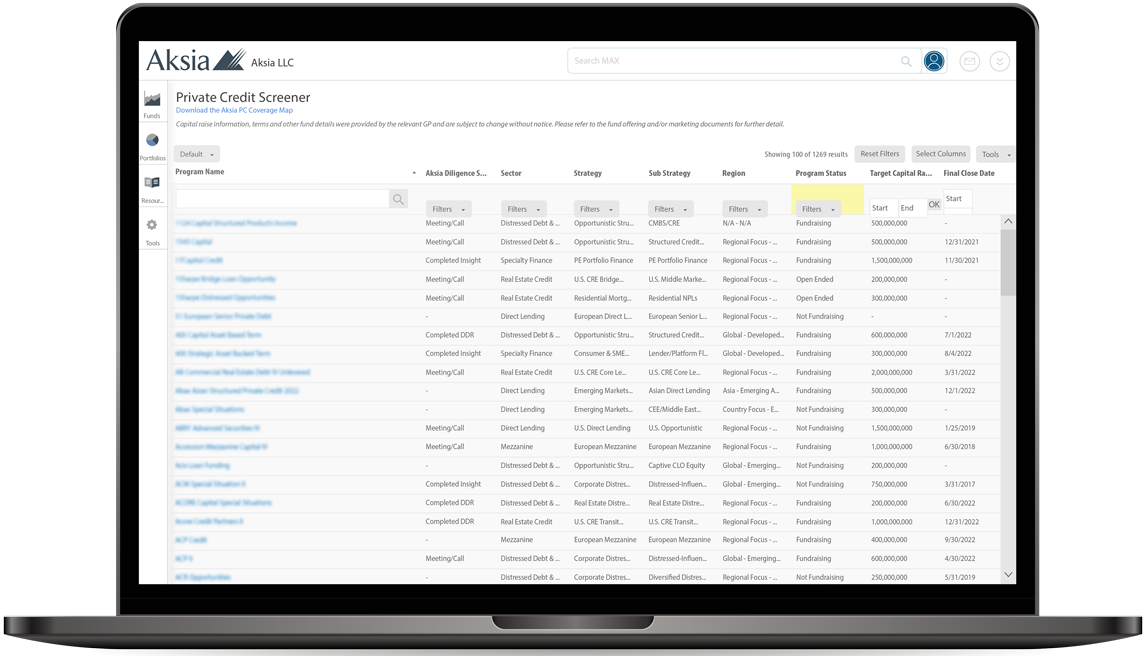The height and width of the screenshot is (656, 1148).
Task: Click the Program Name search field
Action: click(x=283, y=199)
